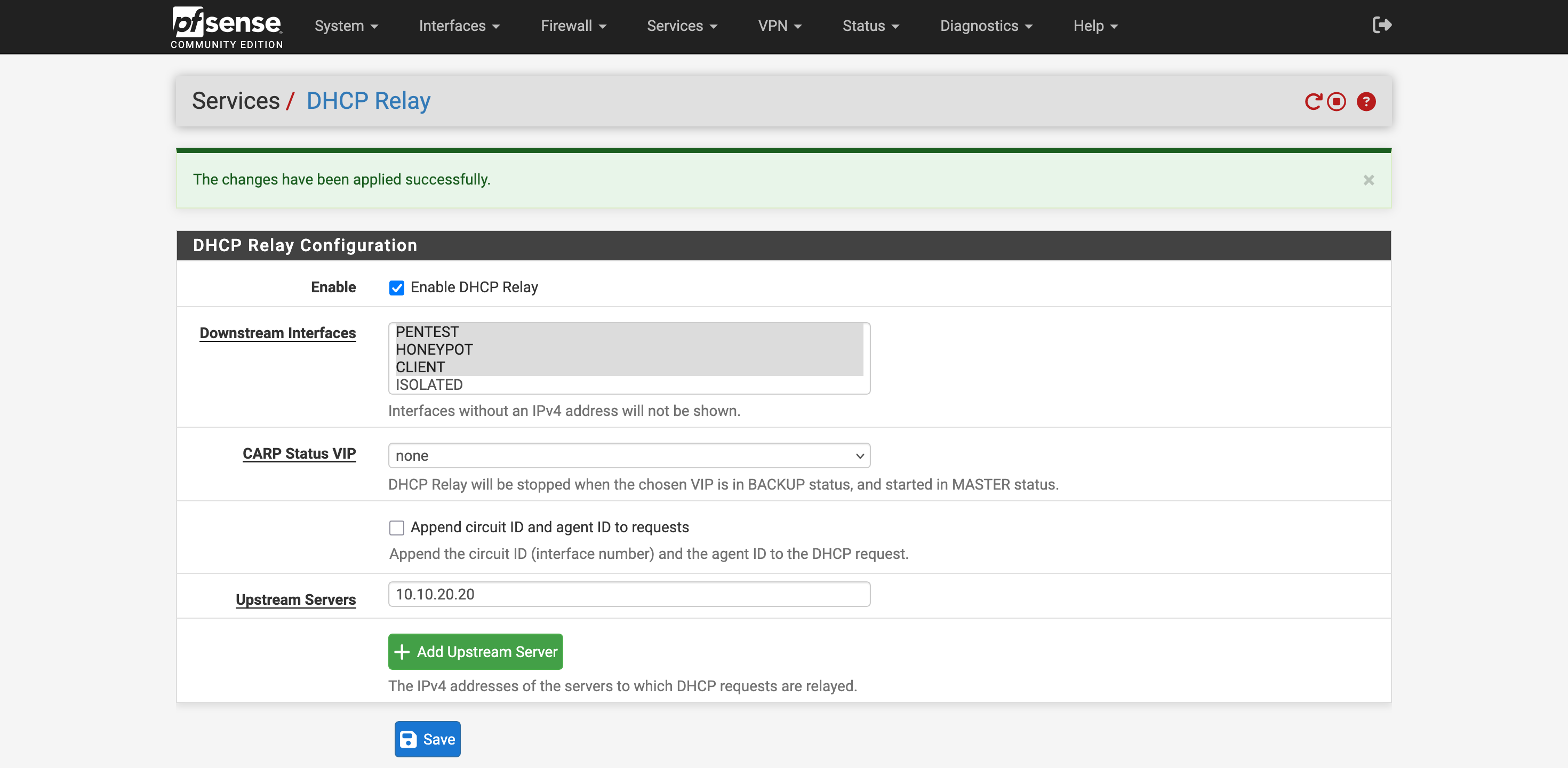
Task: Select PENTEST in Downstream Interfaces list
Action: (x=629, y=332)
